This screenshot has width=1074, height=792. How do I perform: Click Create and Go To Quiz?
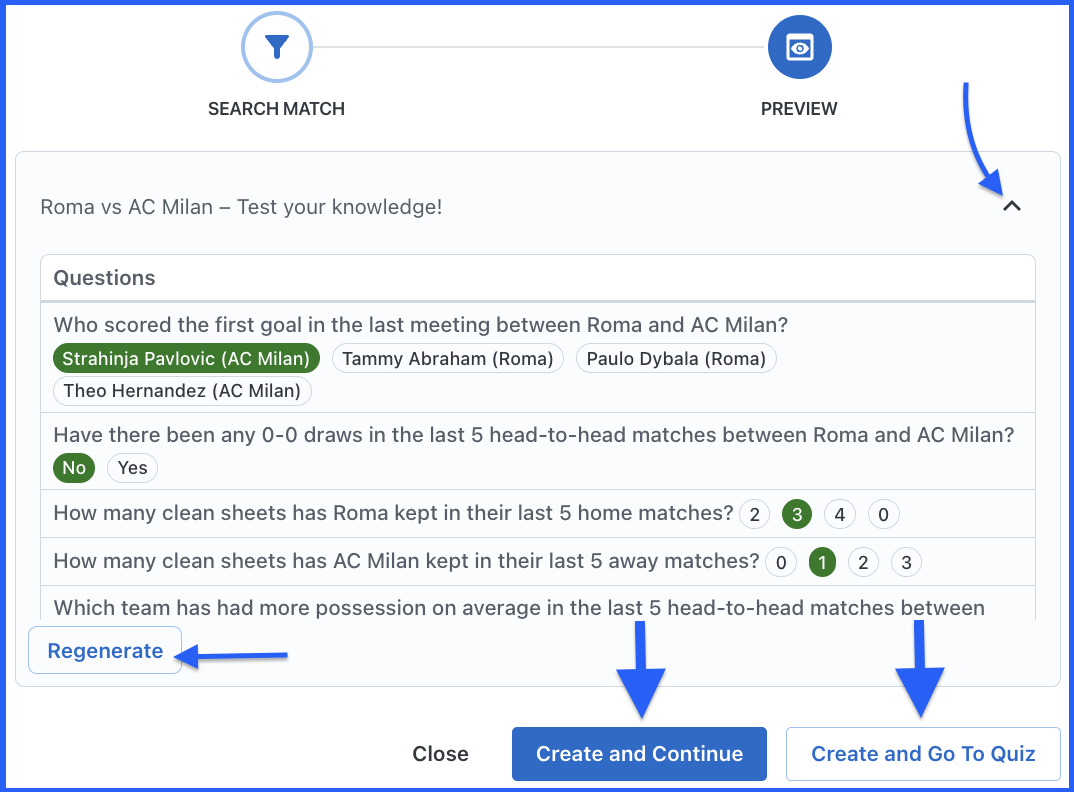tap(923, 754)
